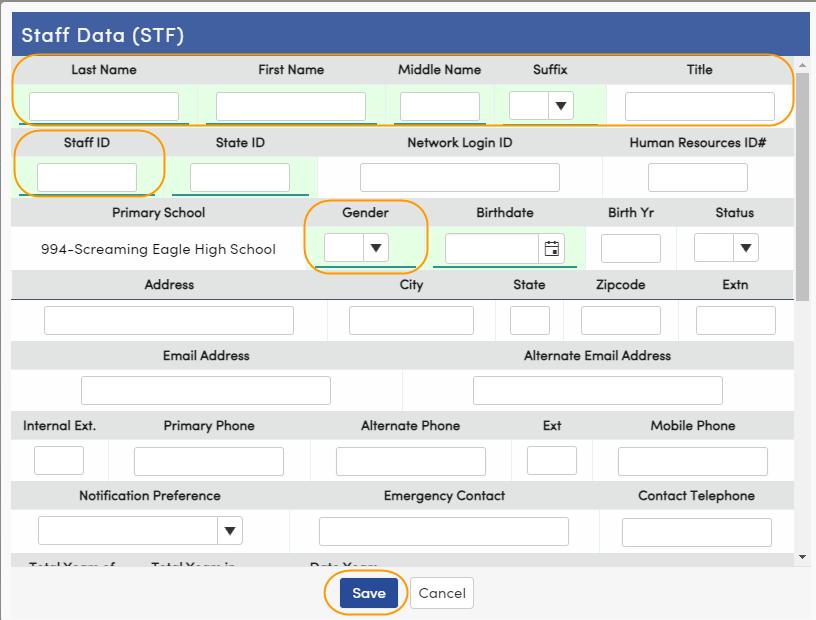Click into the City field
Image resolution: width=816 pixels, height=620 pixels.
click(411, 320)
